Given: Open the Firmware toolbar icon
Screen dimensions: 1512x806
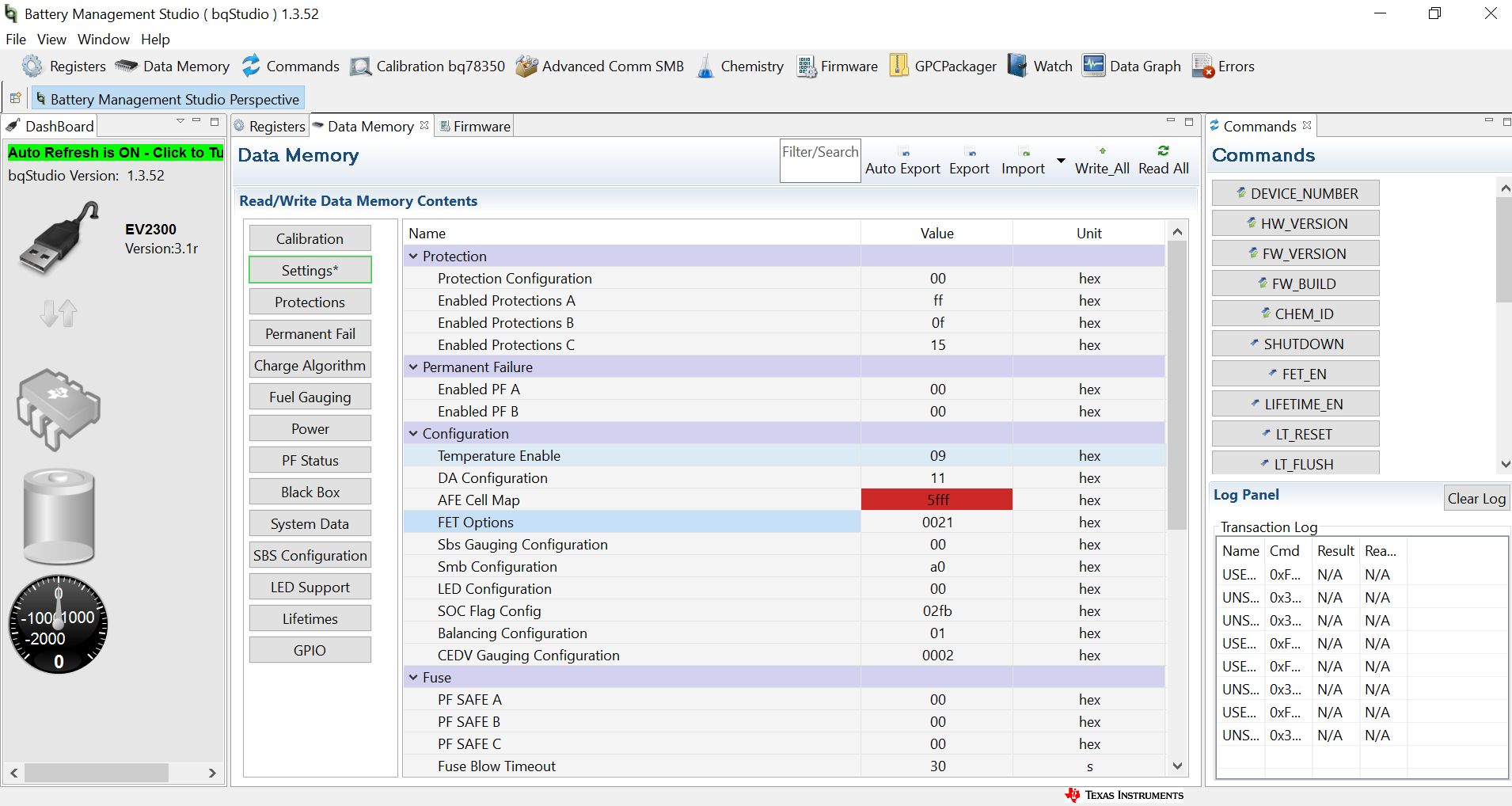Looking at the screenshot, I should pyautogui.click(x=807, y=67).
